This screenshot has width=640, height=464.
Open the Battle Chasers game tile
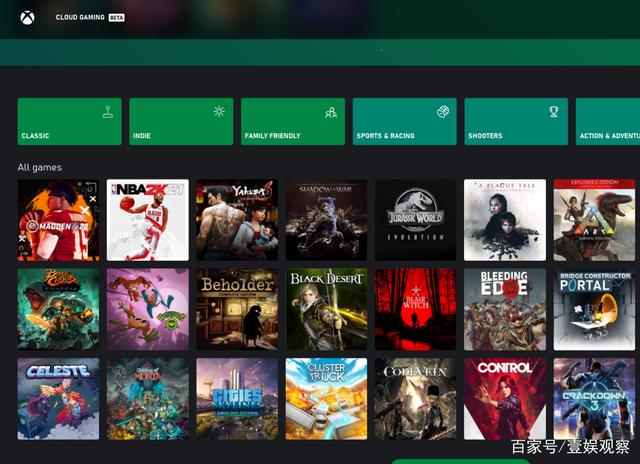coord(58,309)
